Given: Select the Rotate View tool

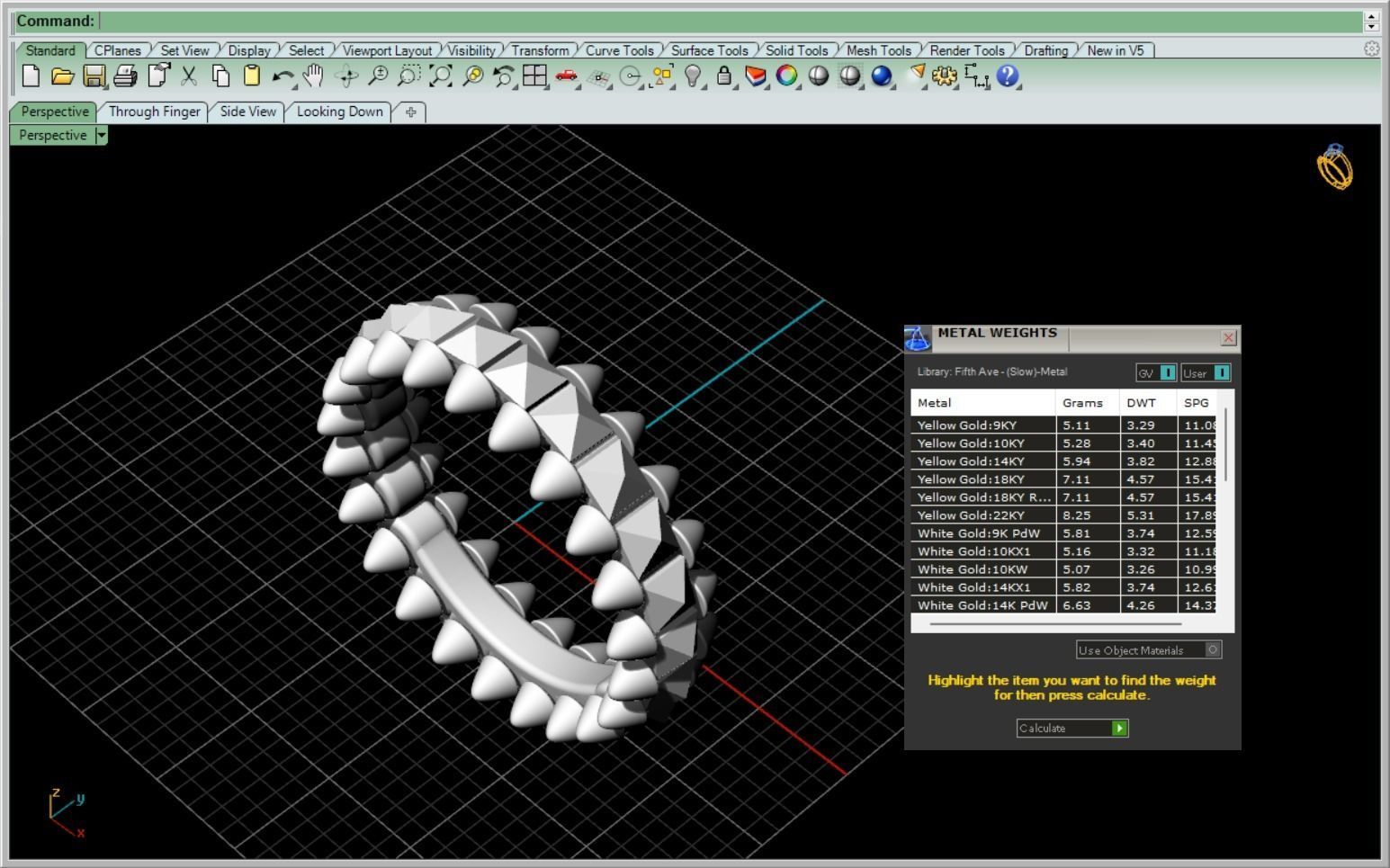Looking at the screenshot, I should point(346,76).
